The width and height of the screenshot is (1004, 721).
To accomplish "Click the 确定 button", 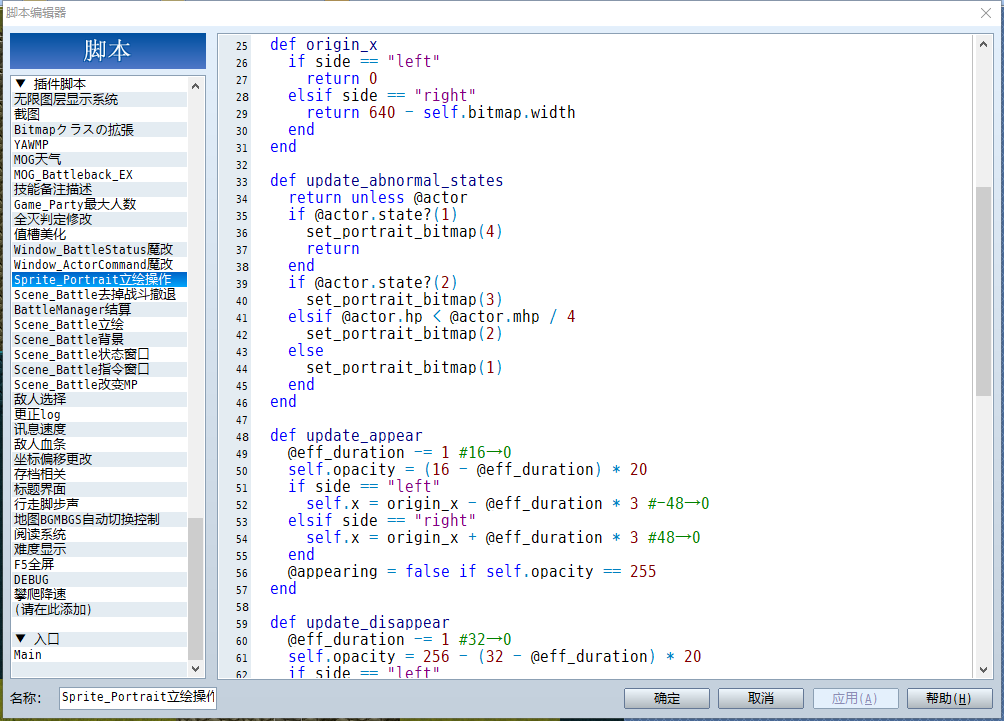I will pyautogui.click(x=667, y=698).
